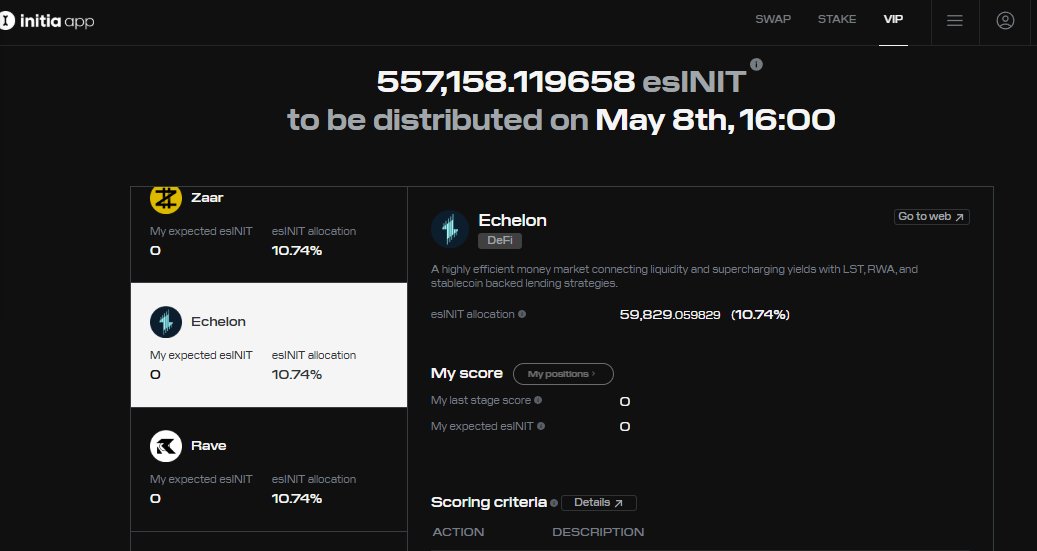Open scoring criteria Details link
The image size is (1037, 551).
(x=598, y=503)
